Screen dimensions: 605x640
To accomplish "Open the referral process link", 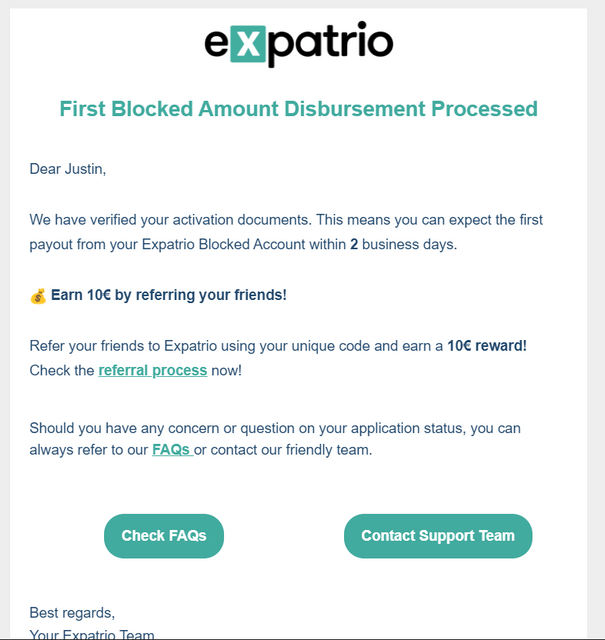I will tap(153, 370).
